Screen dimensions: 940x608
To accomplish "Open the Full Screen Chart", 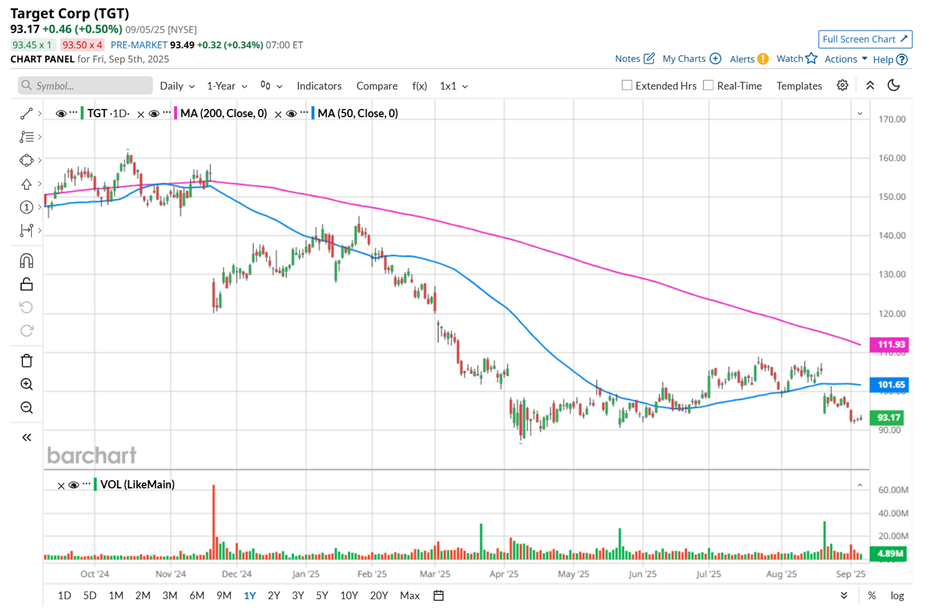I will click(865, 39).
